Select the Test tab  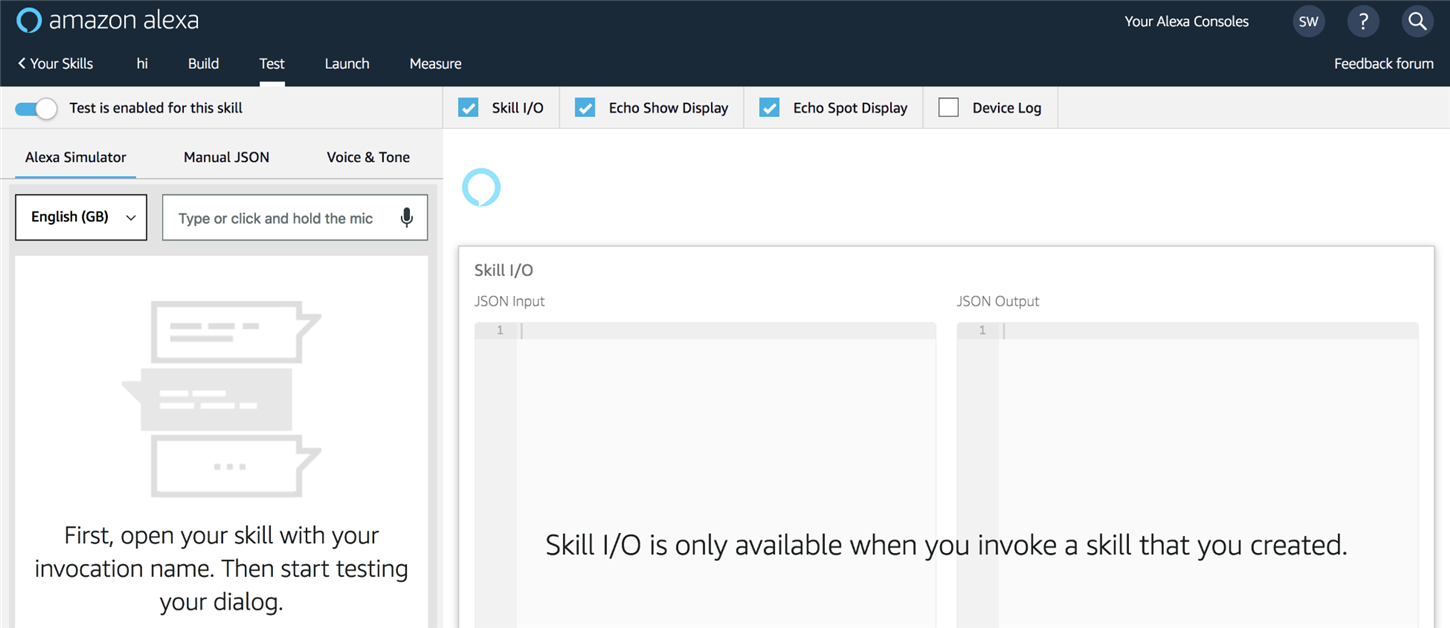272,63
